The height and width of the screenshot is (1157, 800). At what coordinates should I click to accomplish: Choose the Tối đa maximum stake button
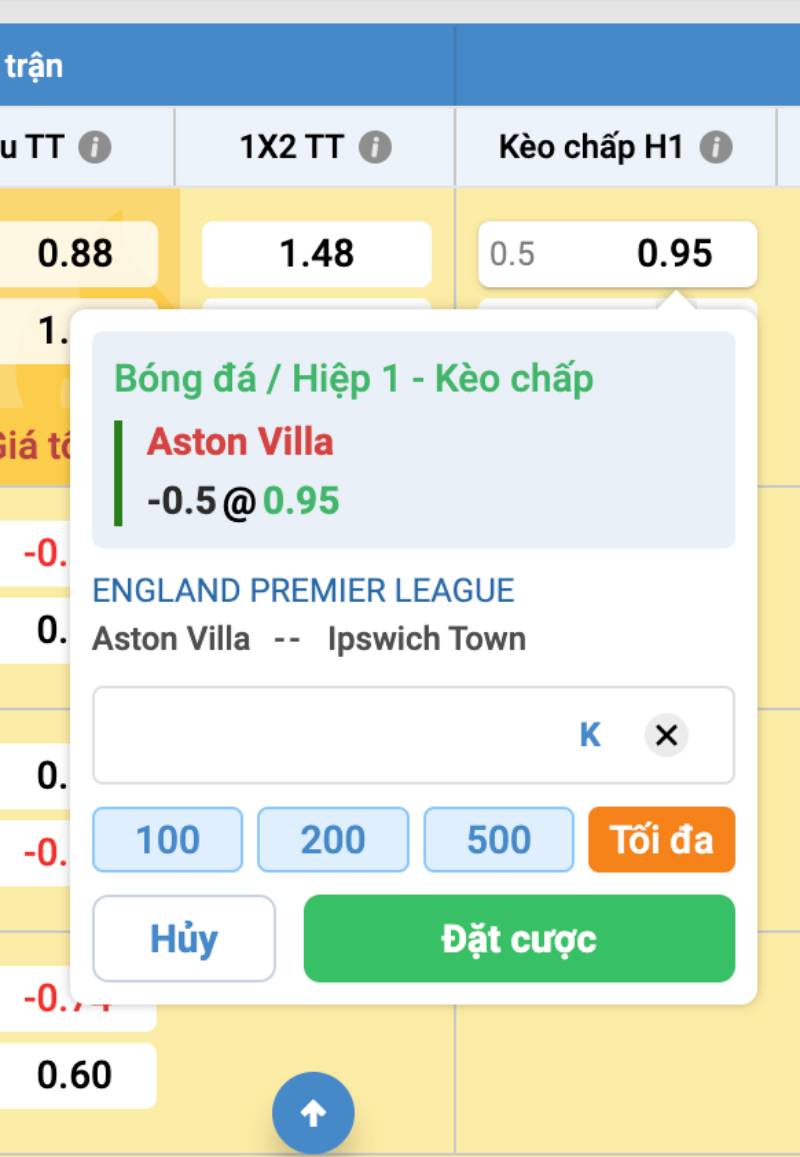[662, 840]
